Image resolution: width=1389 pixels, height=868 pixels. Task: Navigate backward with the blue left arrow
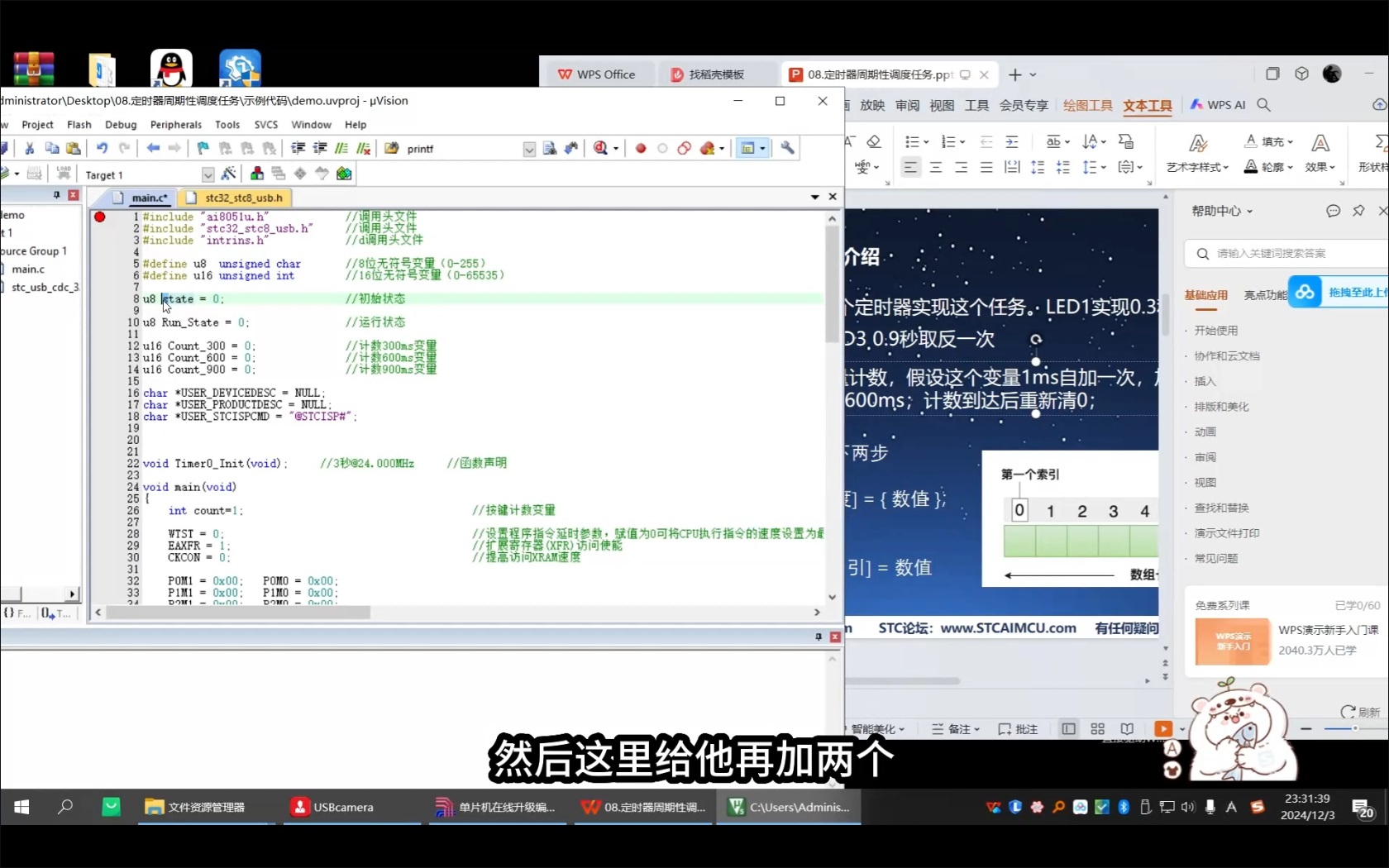[153, 148]
